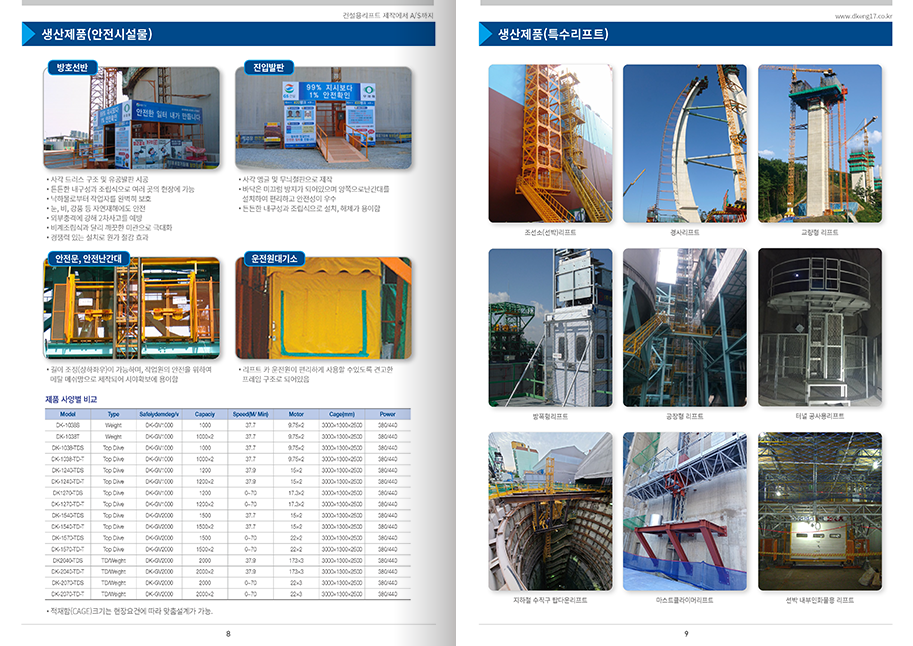Image resolution: width=913 pixels, height=646 pixels.
Task: Open the 진입발판 entry ramp photo
Action: tap(325, 118)
